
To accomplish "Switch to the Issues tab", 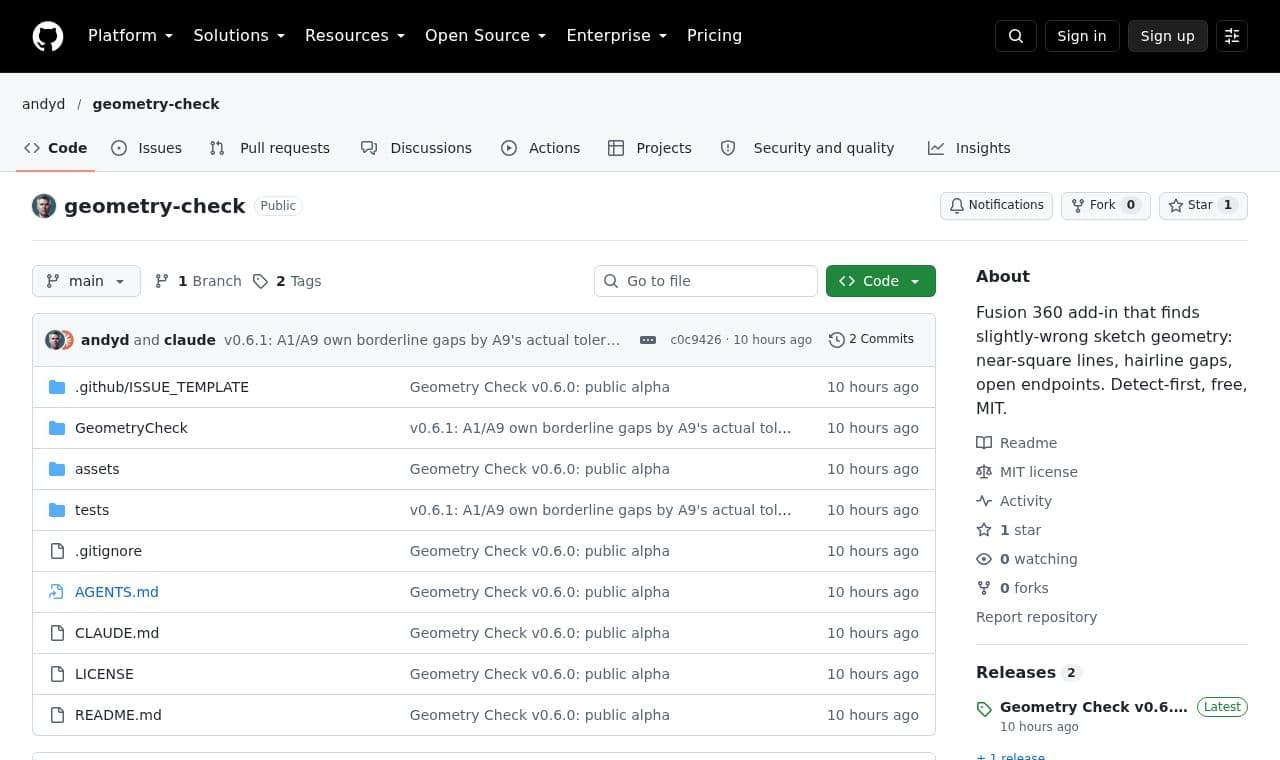I will (x=147, y=148).
